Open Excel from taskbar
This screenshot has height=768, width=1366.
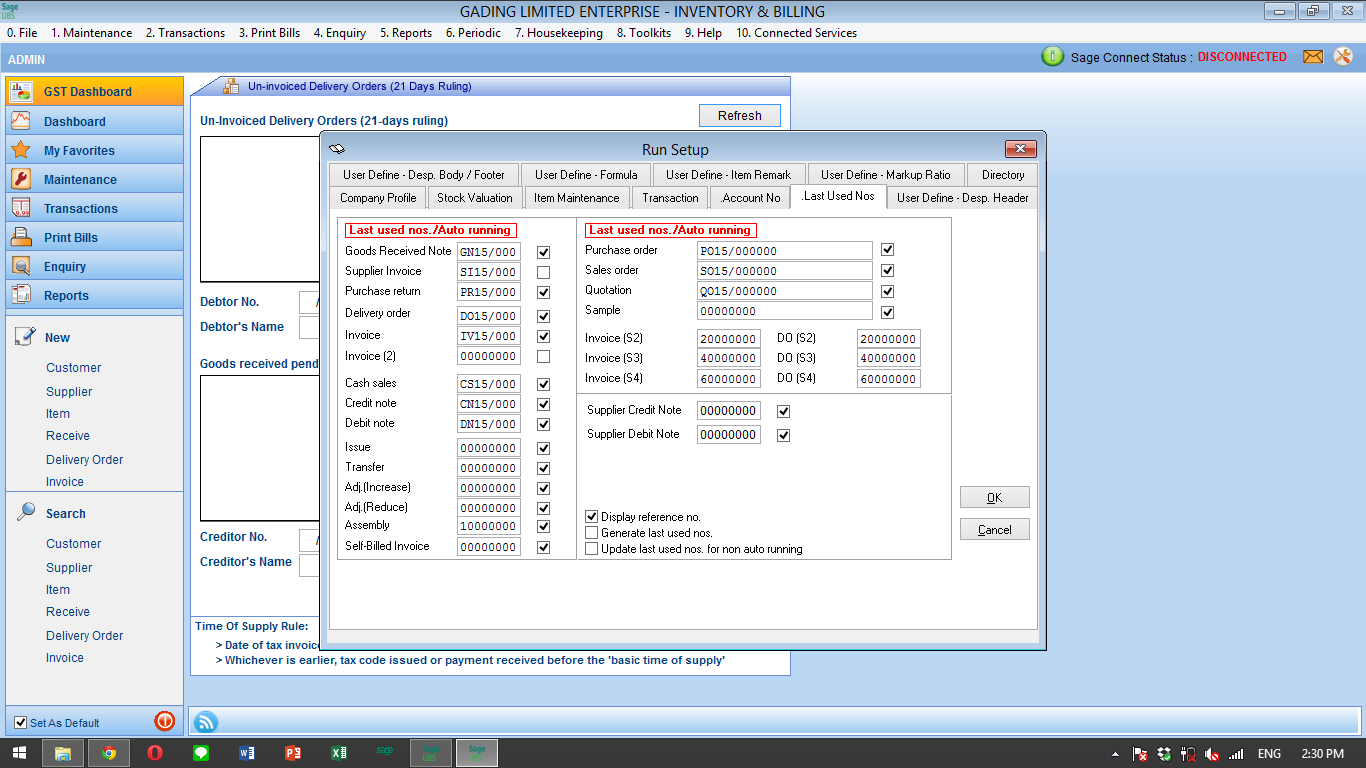[x=339, y=753]
